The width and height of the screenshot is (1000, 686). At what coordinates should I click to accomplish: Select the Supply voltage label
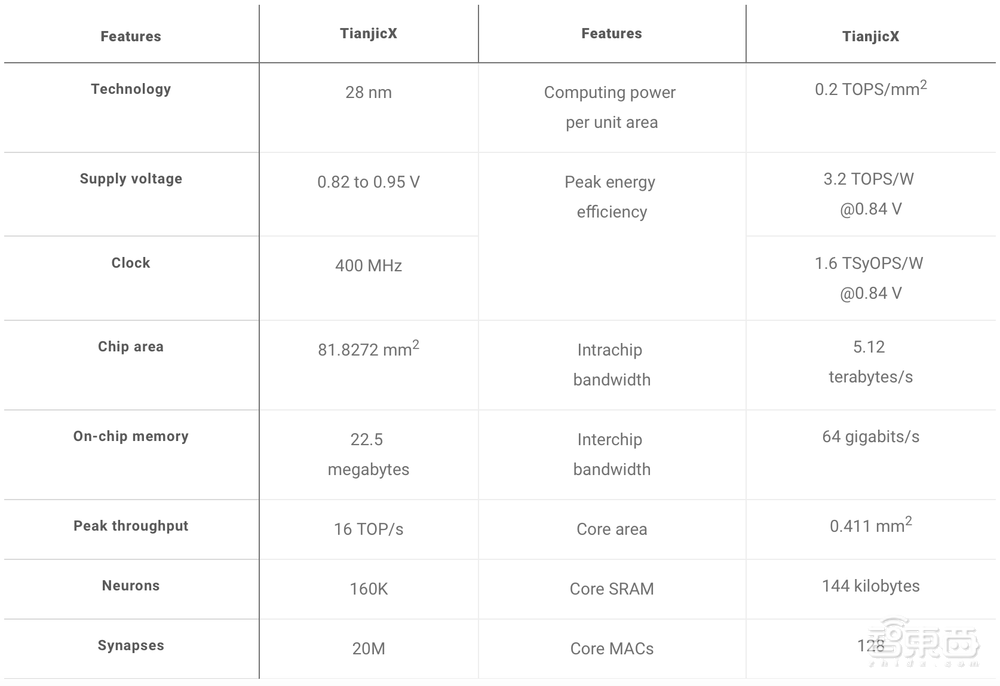click(131, 179)
